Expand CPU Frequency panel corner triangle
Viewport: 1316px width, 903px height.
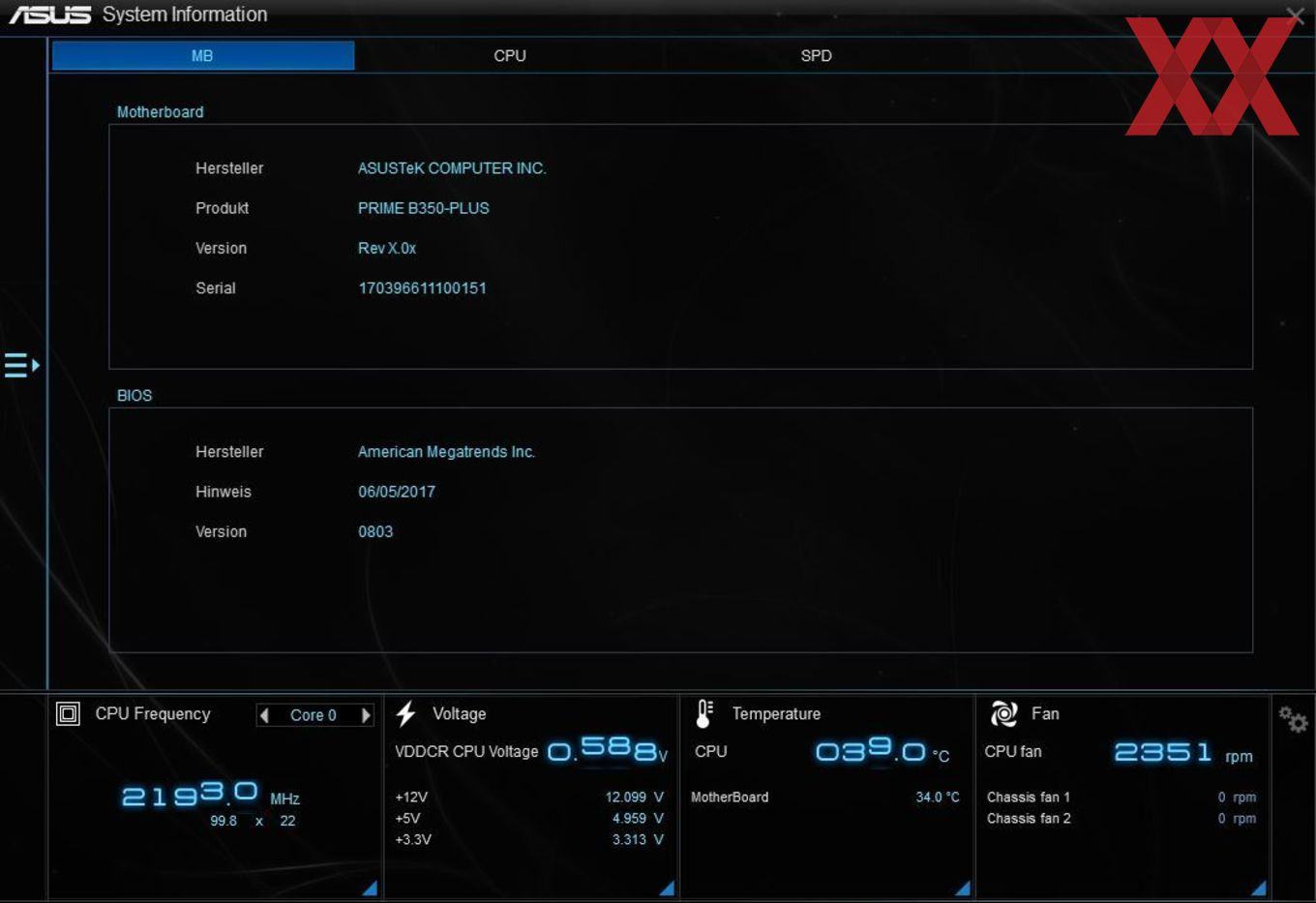tap(370, 888)
